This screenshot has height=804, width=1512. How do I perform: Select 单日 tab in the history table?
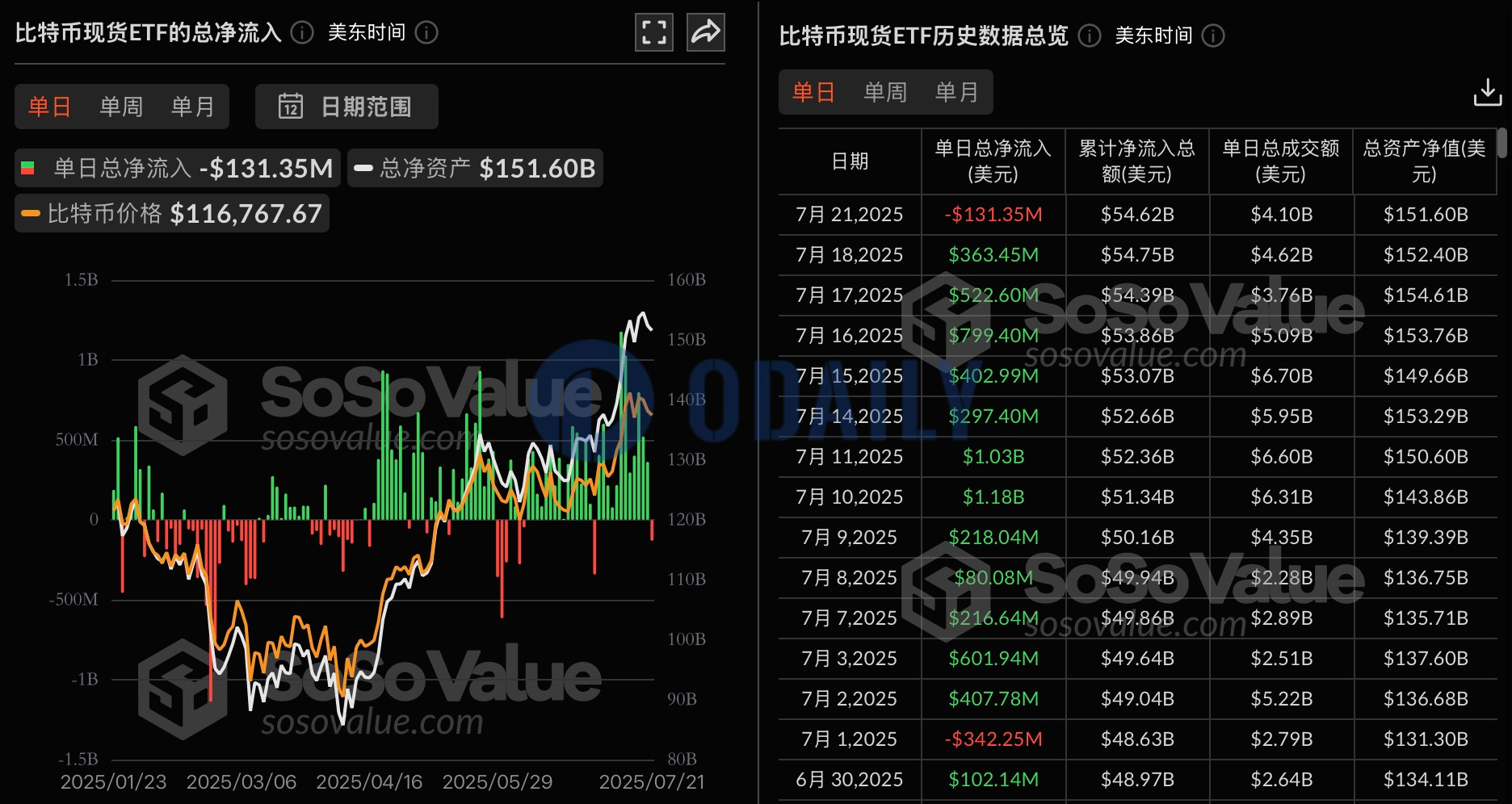(814, 92)
